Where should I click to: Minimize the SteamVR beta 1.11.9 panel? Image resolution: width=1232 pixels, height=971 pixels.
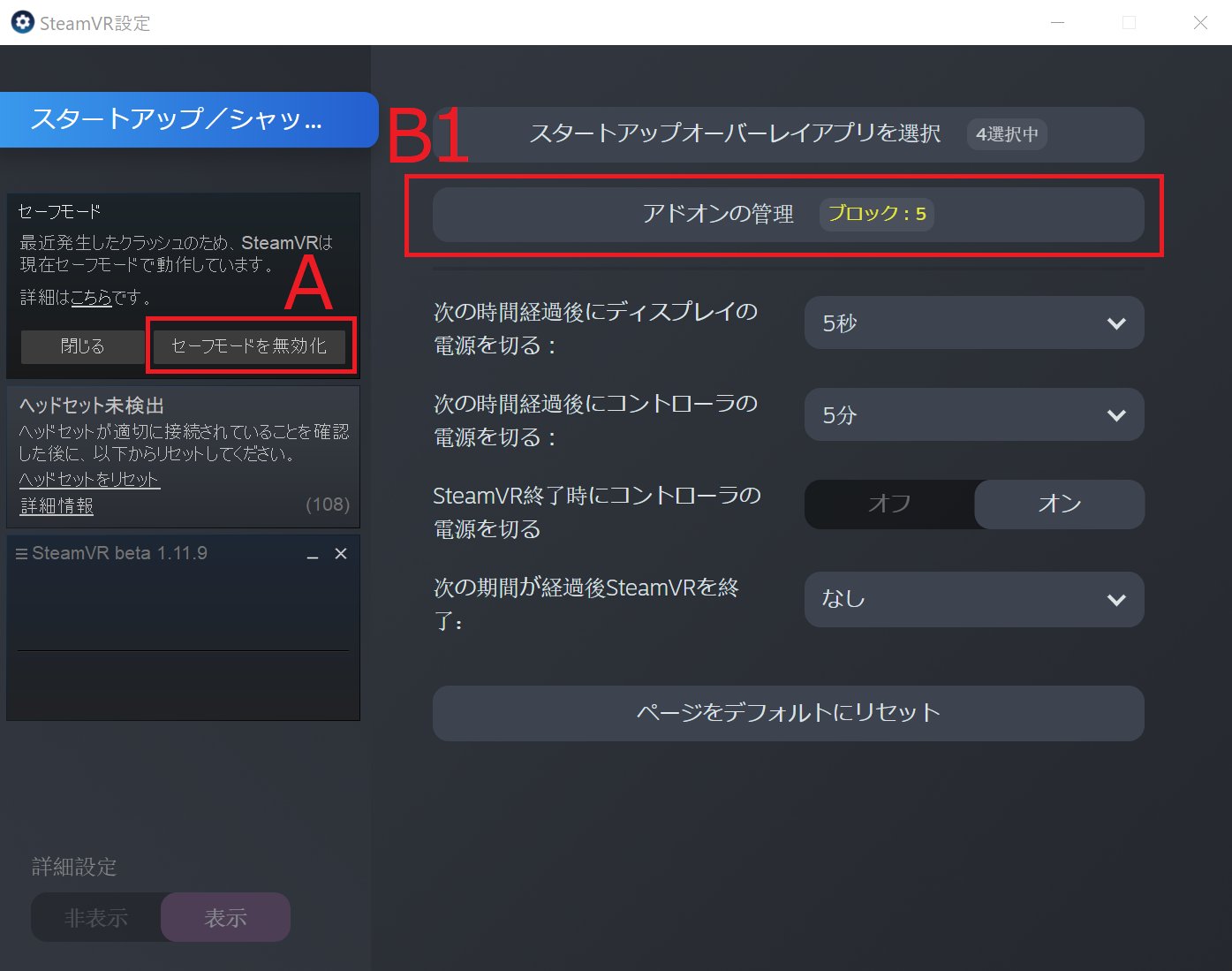[312, 555]
